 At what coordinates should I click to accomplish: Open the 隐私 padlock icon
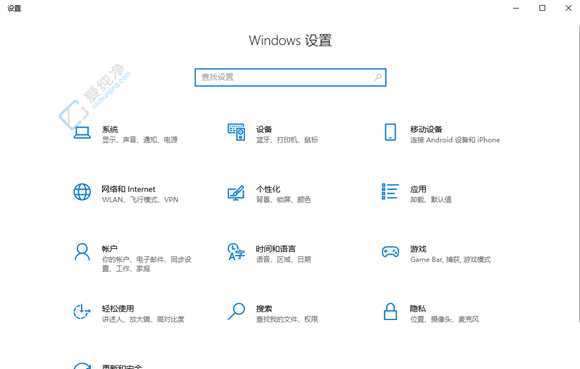390,311
